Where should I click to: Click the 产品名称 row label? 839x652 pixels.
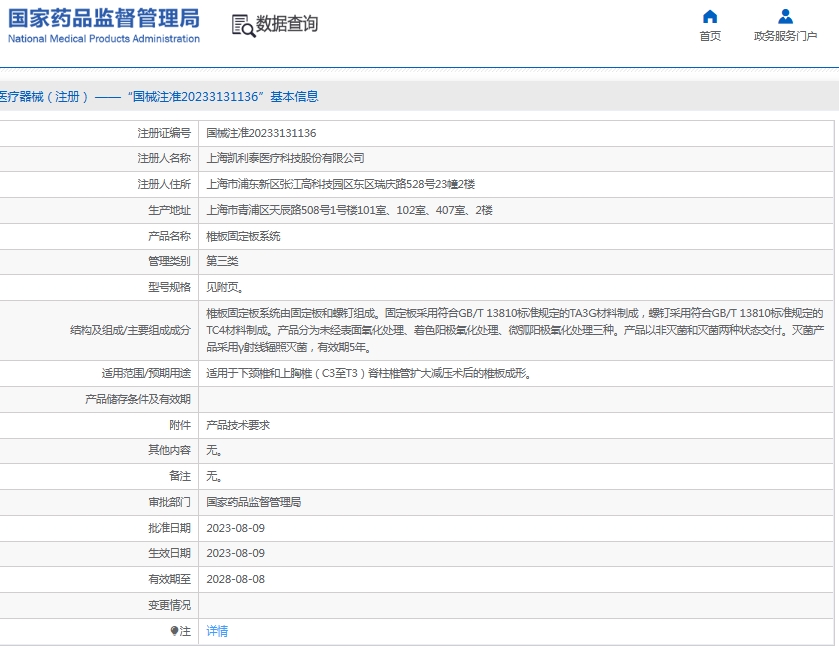click(169, 236)
